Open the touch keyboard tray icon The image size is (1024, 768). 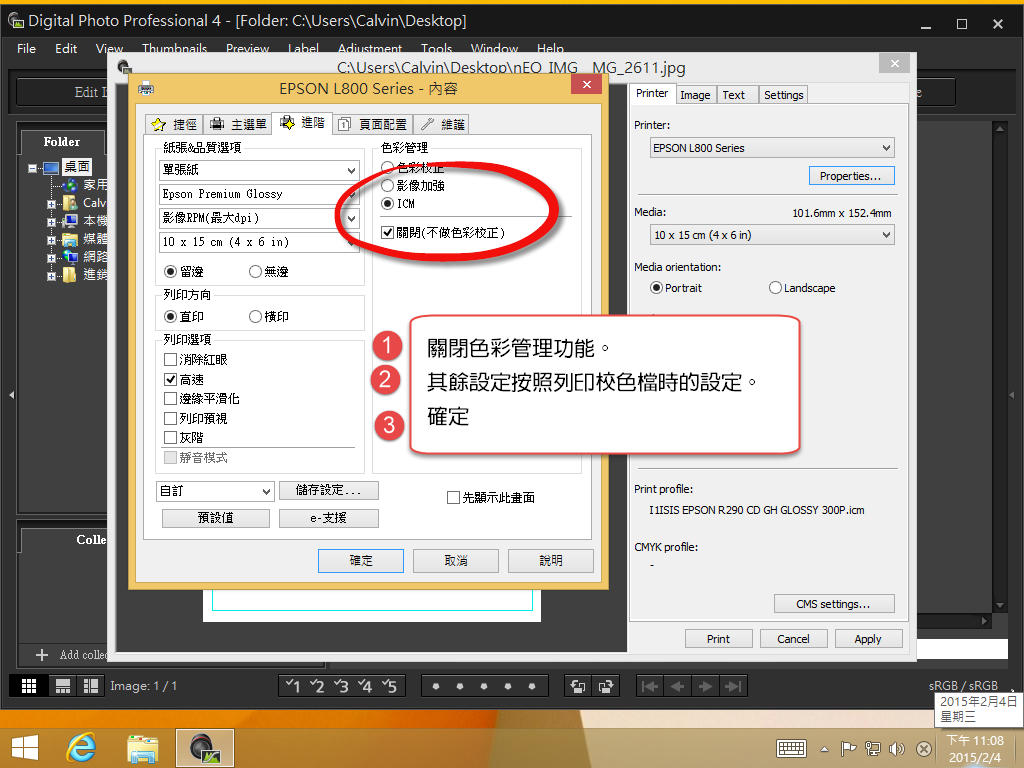coord(792,748)
